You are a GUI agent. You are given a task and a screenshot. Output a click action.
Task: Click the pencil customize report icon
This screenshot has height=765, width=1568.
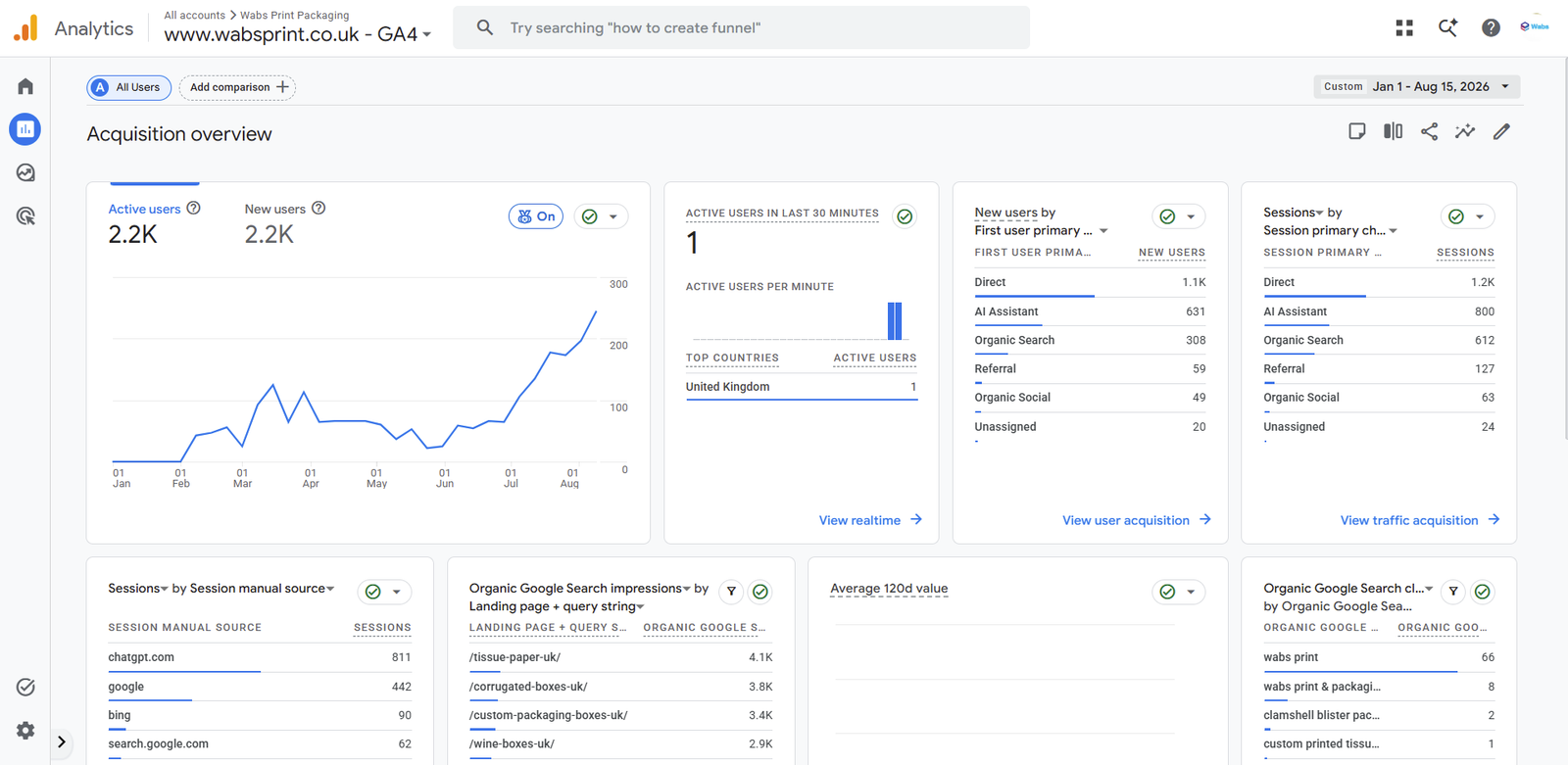pos(1501,131)
